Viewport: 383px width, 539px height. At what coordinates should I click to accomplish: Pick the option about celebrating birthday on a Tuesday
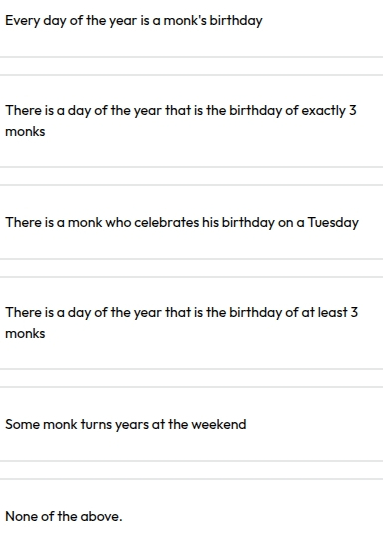192,222
